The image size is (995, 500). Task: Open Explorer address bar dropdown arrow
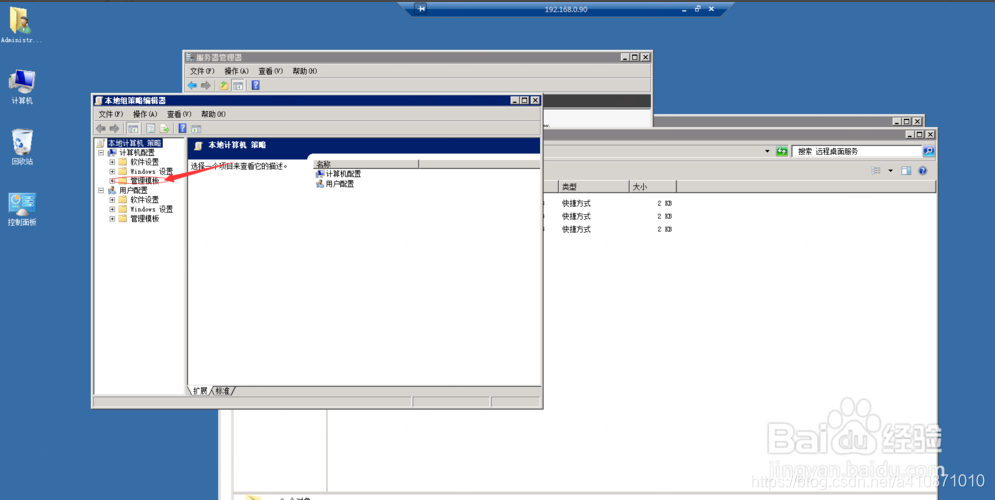click(768, 152)
